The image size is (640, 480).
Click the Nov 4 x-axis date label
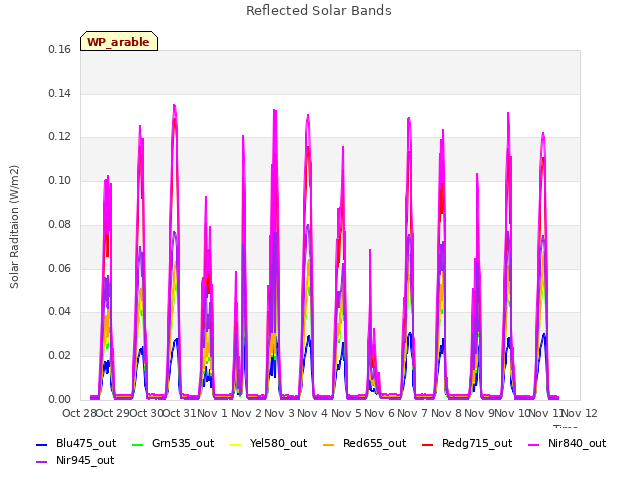tap(313, 413)
